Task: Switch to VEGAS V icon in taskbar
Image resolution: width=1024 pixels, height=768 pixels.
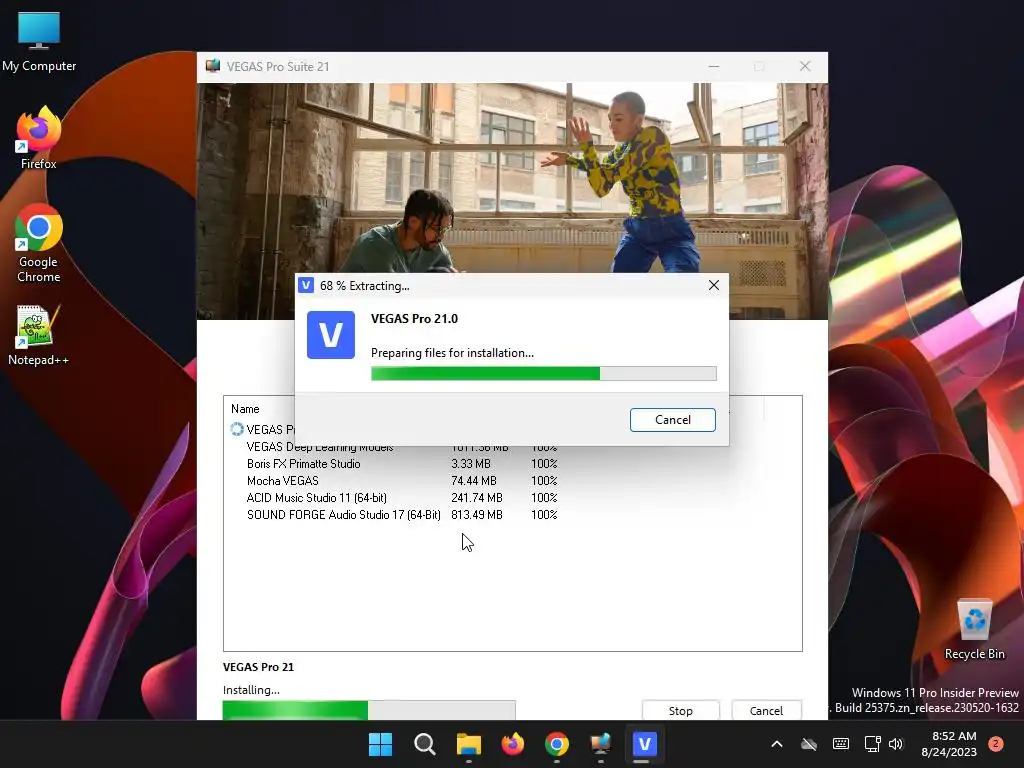Action: pyautogui.click(x=644, y=744)
